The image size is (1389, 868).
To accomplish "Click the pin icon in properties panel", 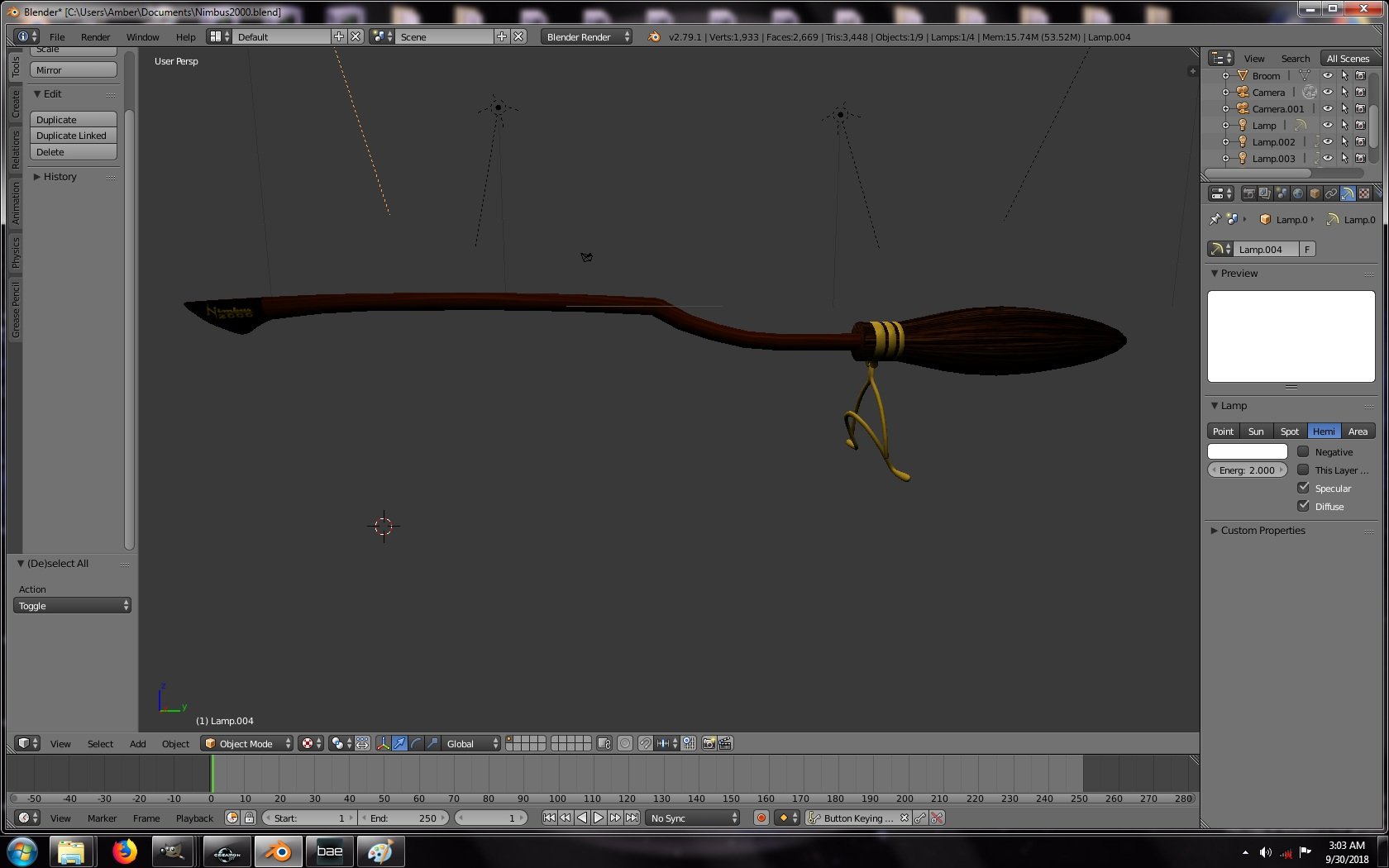I will tap(1215, 219).
